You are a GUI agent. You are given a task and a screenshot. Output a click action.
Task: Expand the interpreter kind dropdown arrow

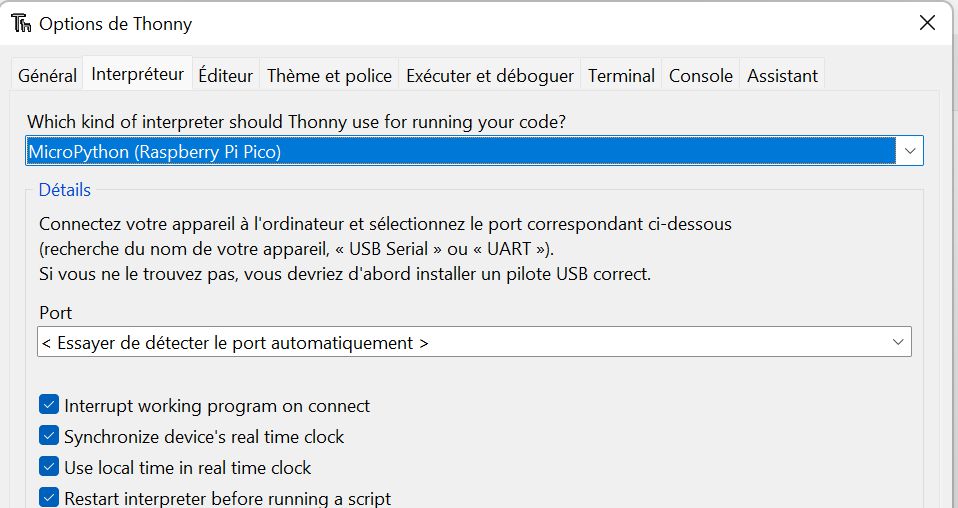pyautogui.click(x=910, y=151)
